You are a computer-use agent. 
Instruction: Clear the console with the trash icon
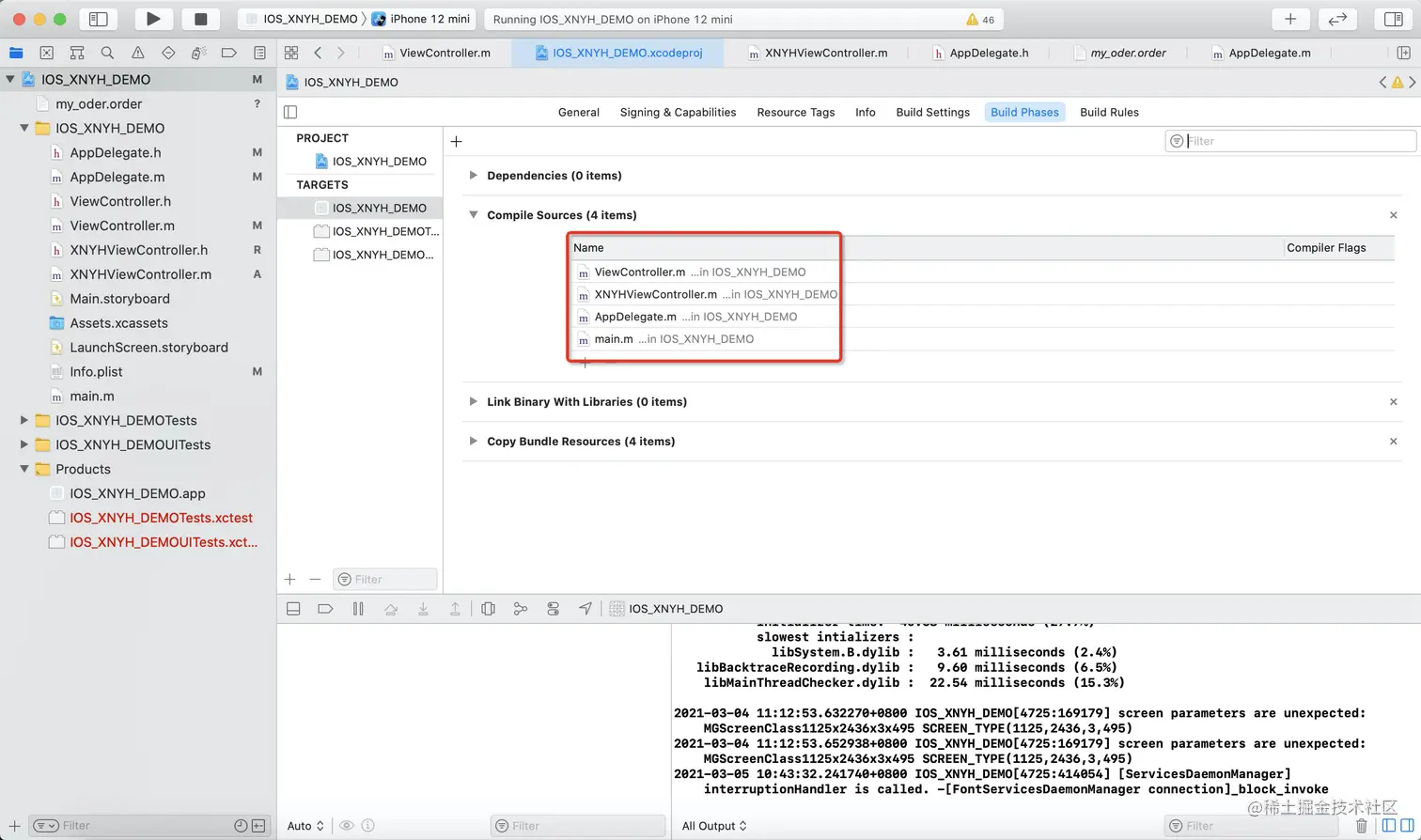tap(1361, 826)
